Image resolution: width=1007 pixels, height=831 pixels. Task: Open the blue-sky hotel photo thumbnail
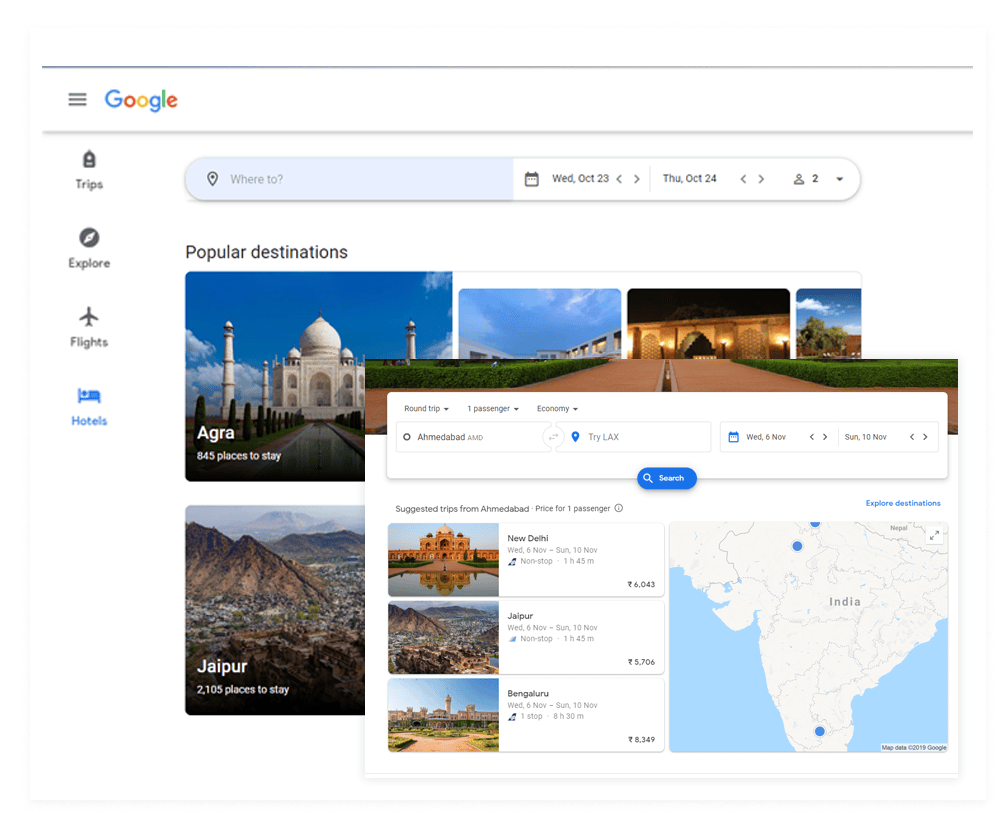click(539, 324)
